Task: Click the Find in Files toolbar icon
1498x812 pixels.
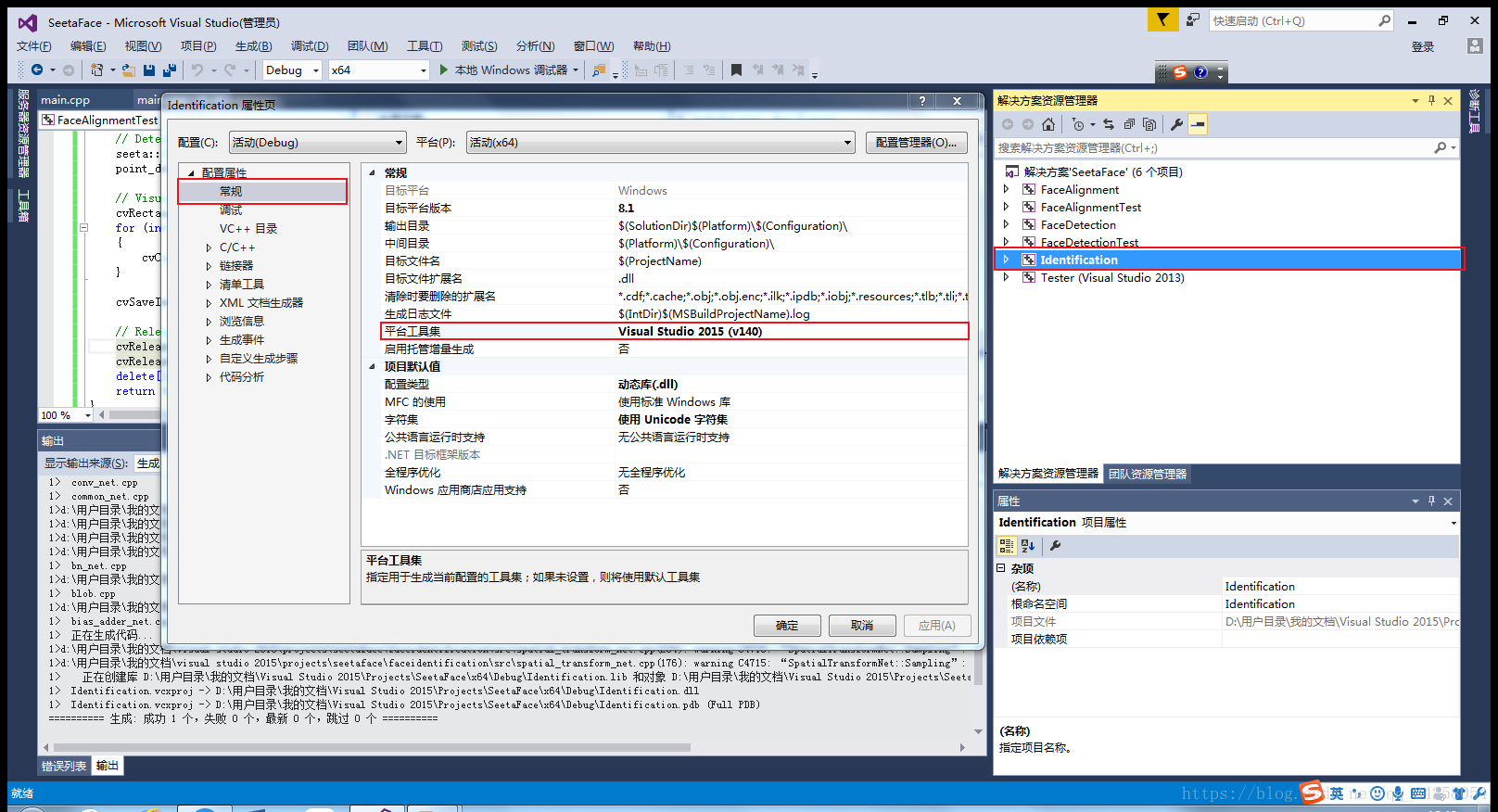Action: 599,70
